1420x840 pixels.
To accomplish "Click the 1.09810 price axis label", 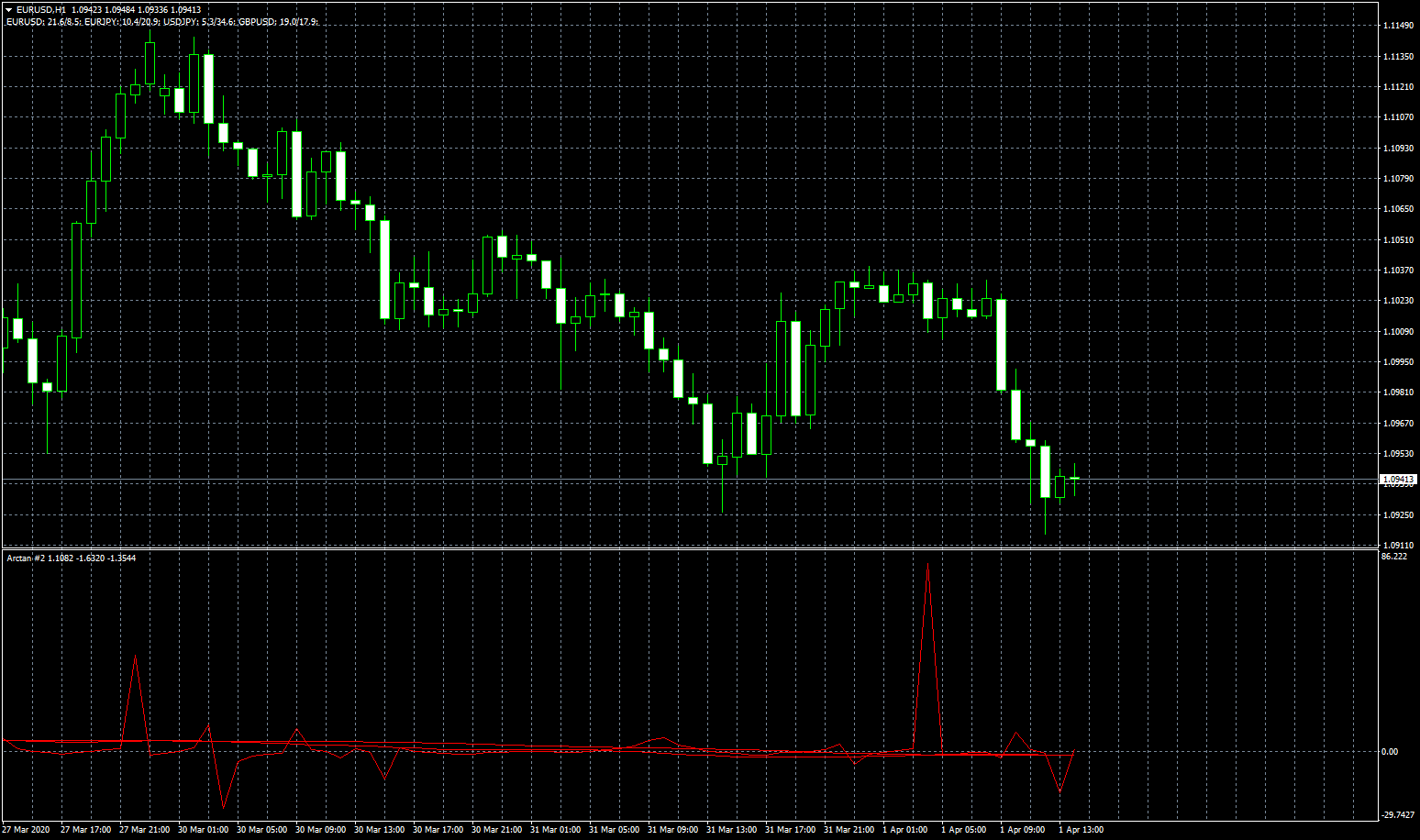I will [x=1398, y=392].
